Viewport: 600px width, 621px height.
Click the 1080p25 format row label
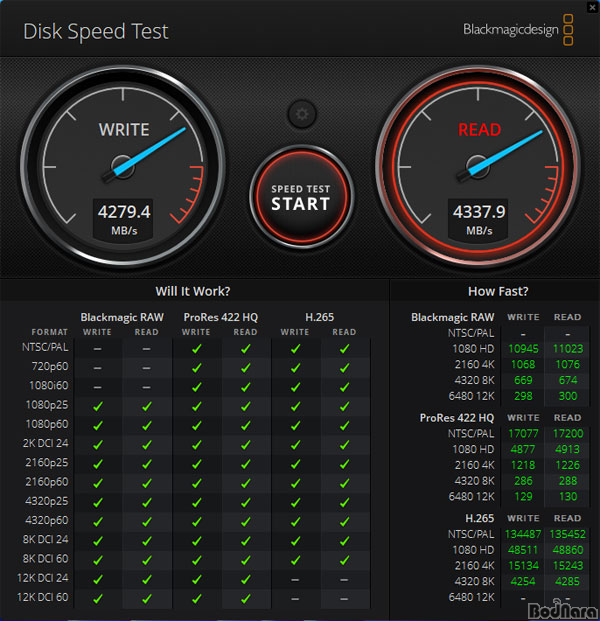coord(47,405)
